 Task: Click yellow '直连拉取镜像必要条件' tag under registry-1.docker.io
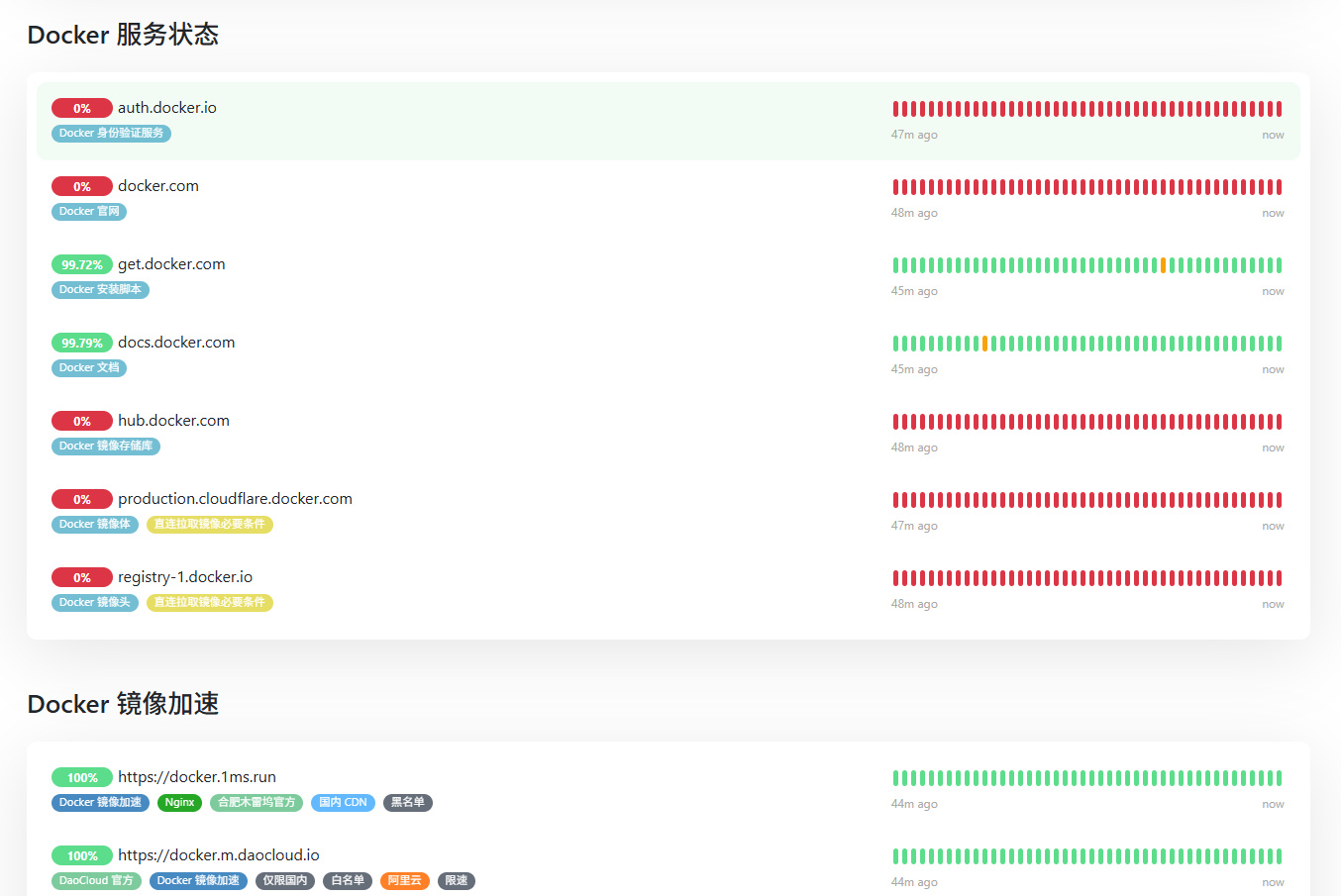(210, 603)
